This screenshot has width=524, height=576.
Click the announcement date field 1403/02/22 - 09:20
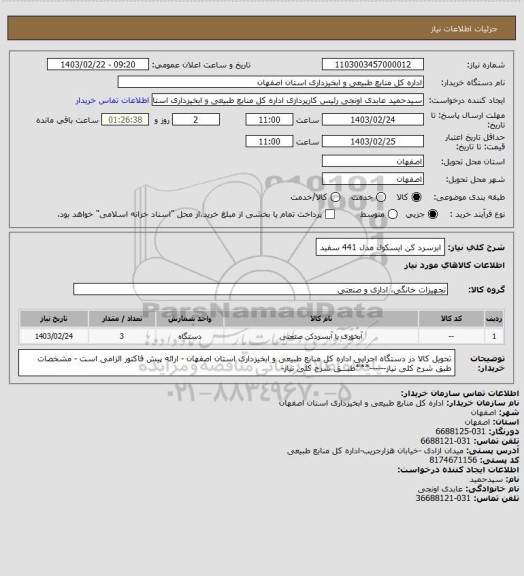point(98,65)
